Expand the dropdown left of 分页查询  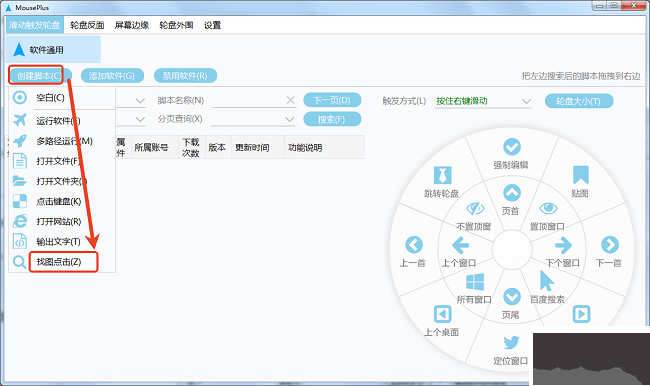click(140, 119)
